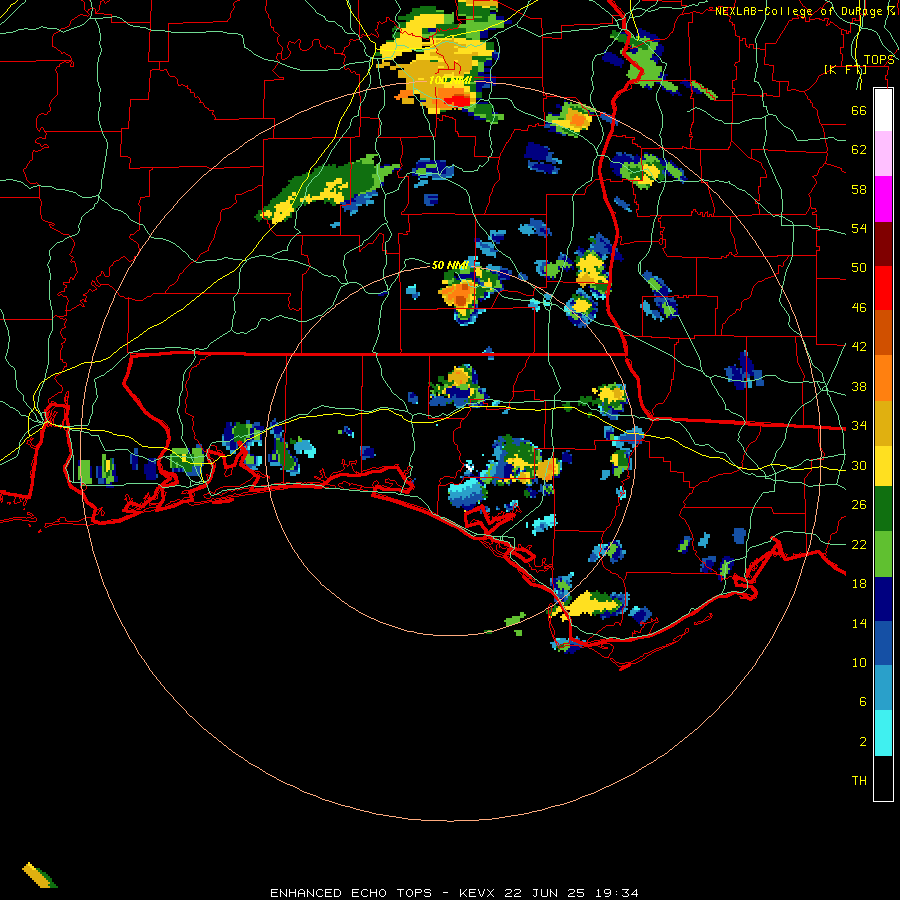Click the "30" scale value
The height and width of the screenshot is (900, 900).
coord(859,465)
